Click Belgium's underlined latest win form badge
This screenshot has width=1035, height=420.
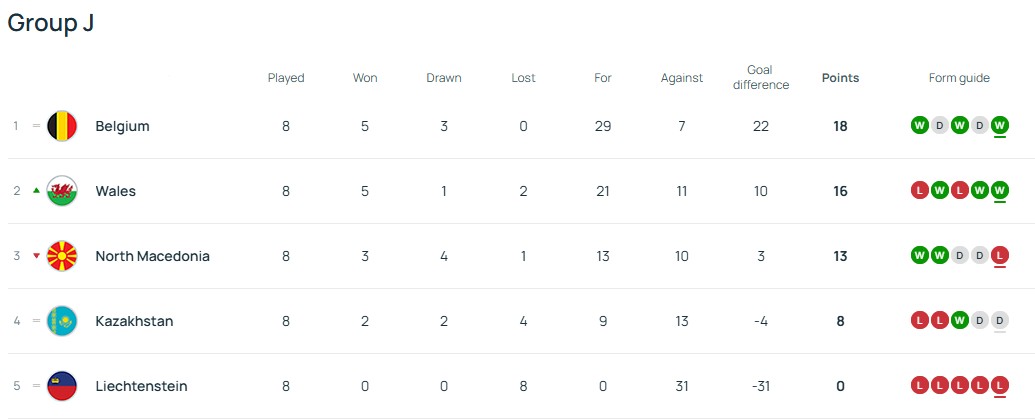click(1000, 126)
